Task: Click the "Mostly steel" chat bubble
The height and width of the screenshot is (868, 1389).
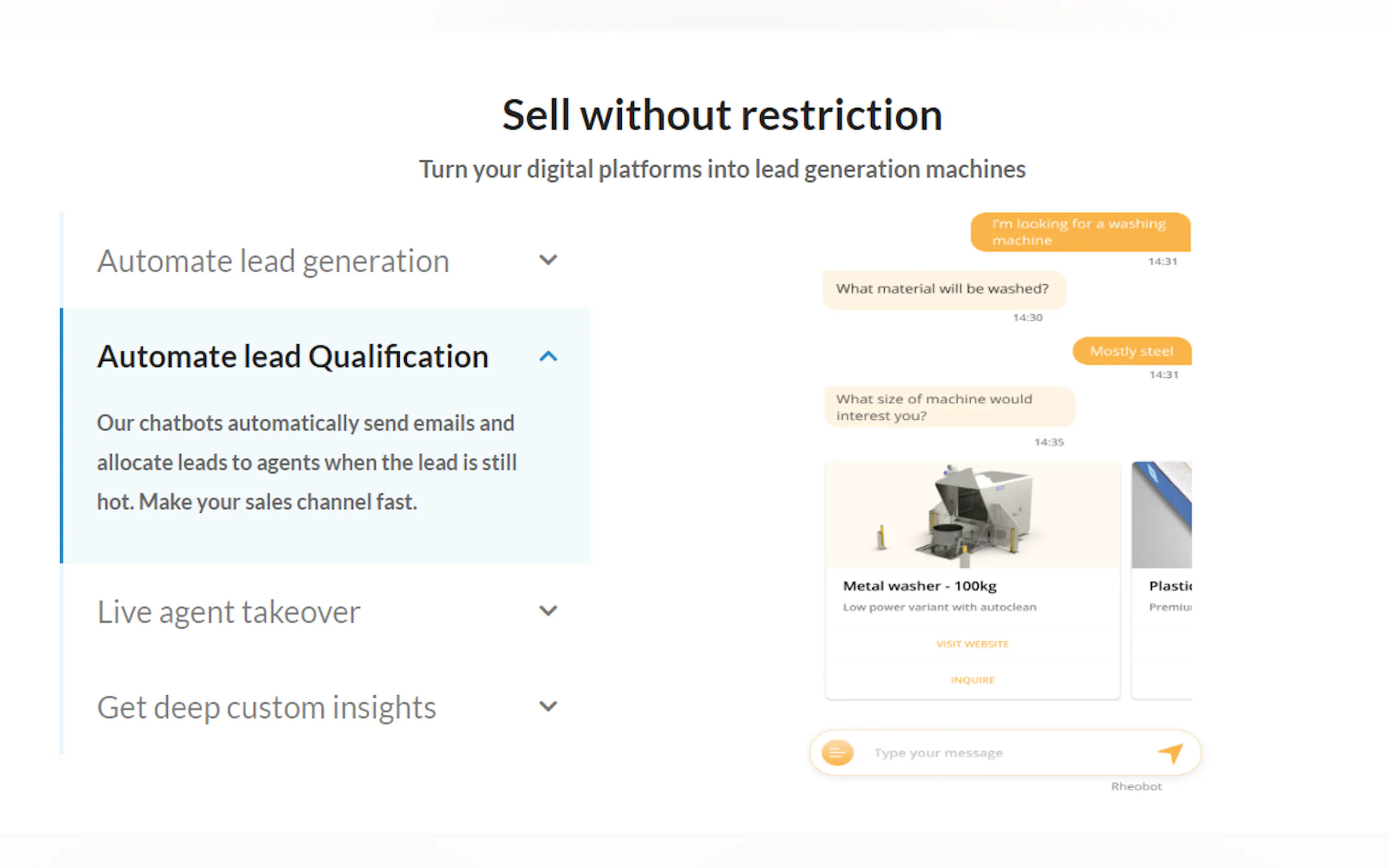Action: pyautogui.click(x=1131, y=351)
